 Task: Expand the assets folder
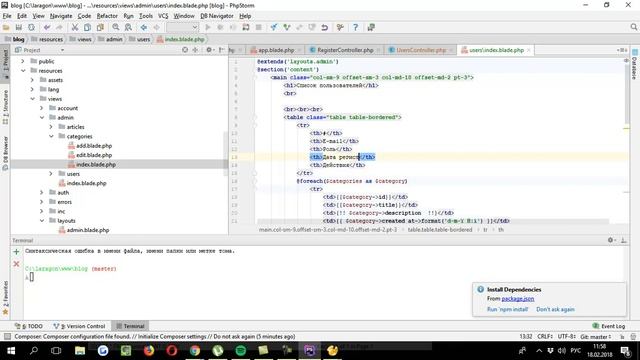tap(32, 80)
